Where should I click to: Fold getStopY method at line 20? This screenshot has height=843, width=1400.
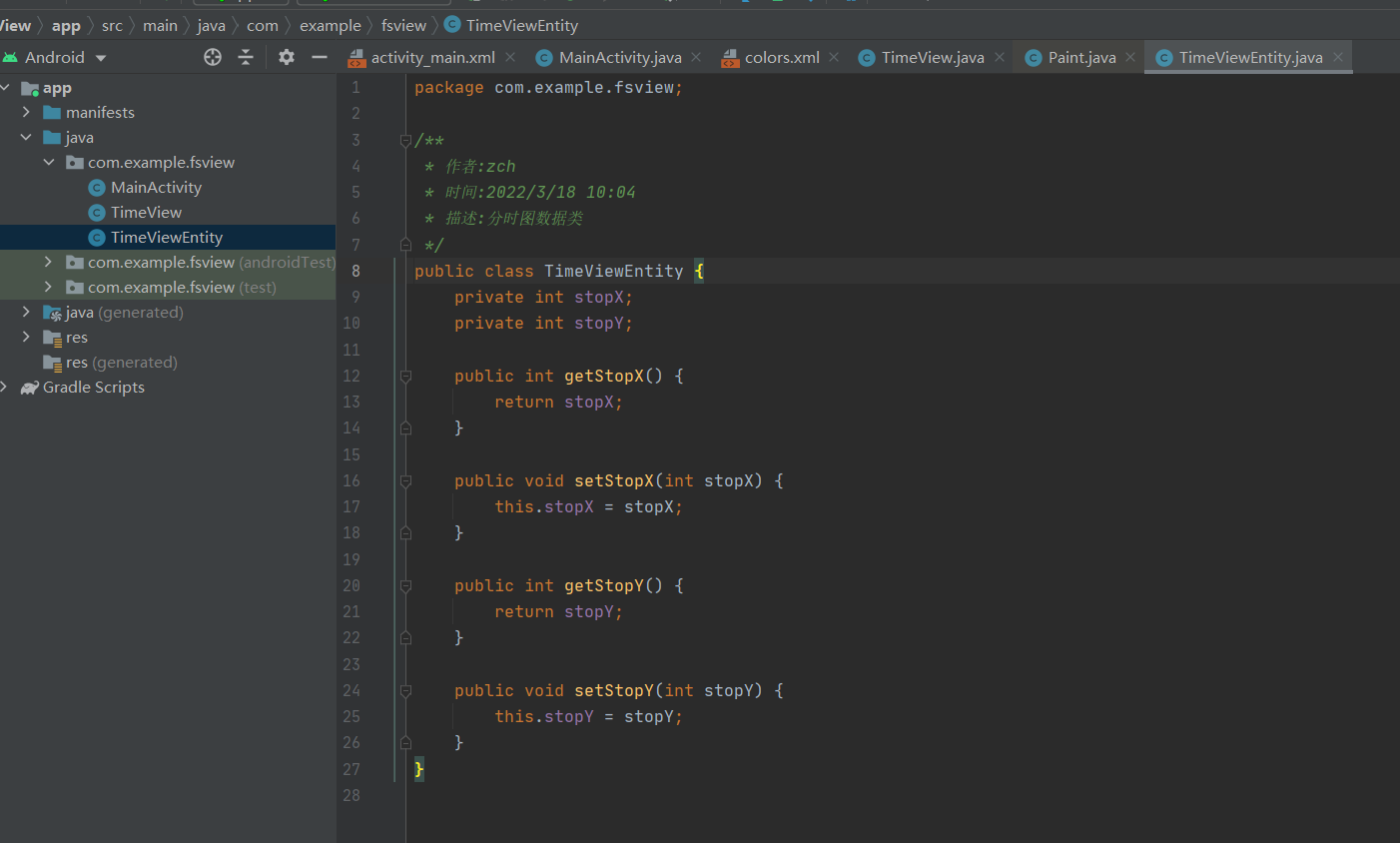click(x=405, y=586)
